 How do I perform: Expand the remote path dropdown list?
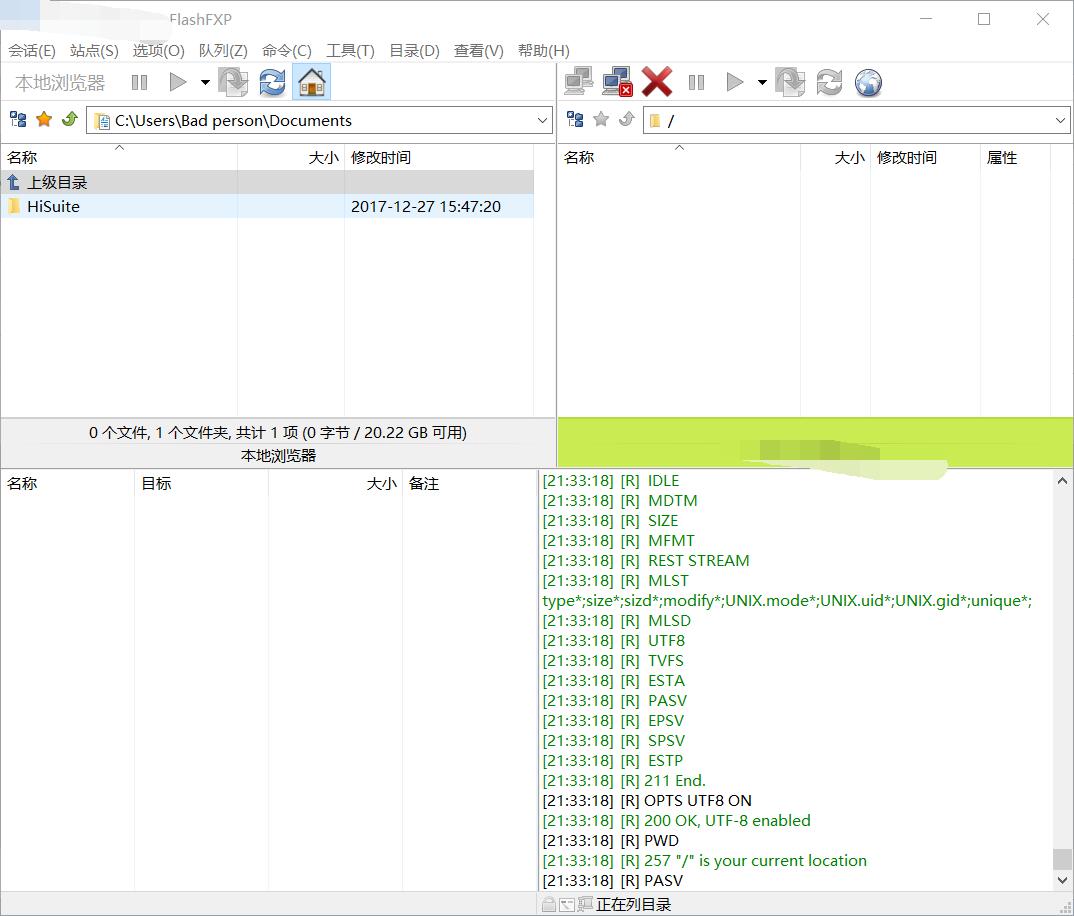1060,121
